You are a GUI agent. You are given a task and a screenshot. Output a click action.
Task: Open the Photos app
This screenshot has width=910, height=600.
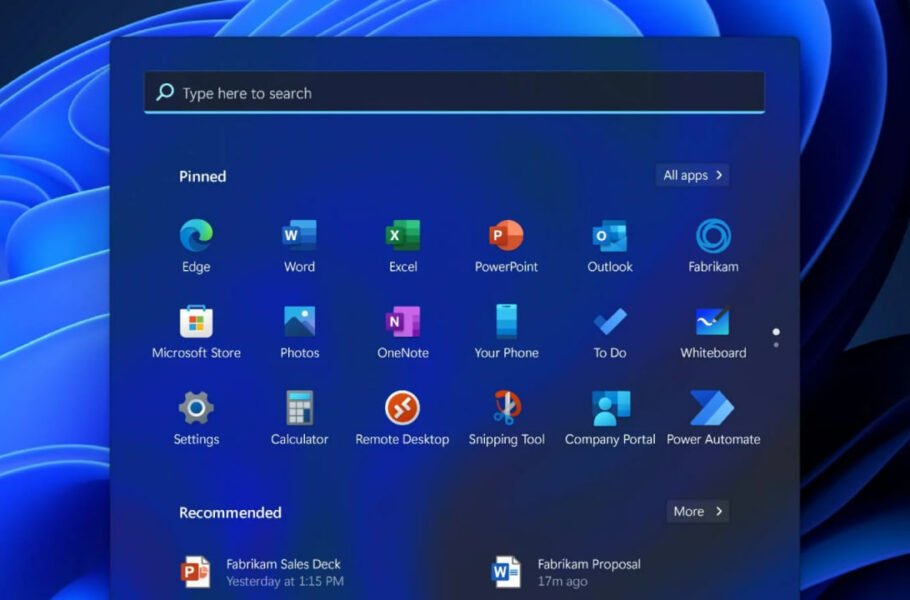(x=299, y=331)
